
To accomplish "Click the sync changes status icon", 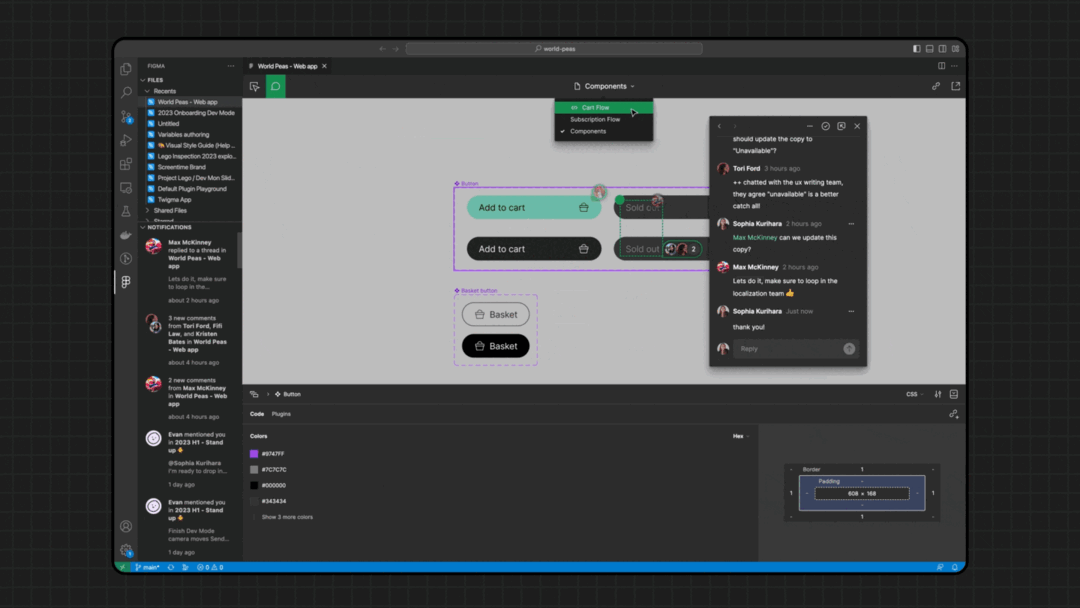I will pos(171,567).
